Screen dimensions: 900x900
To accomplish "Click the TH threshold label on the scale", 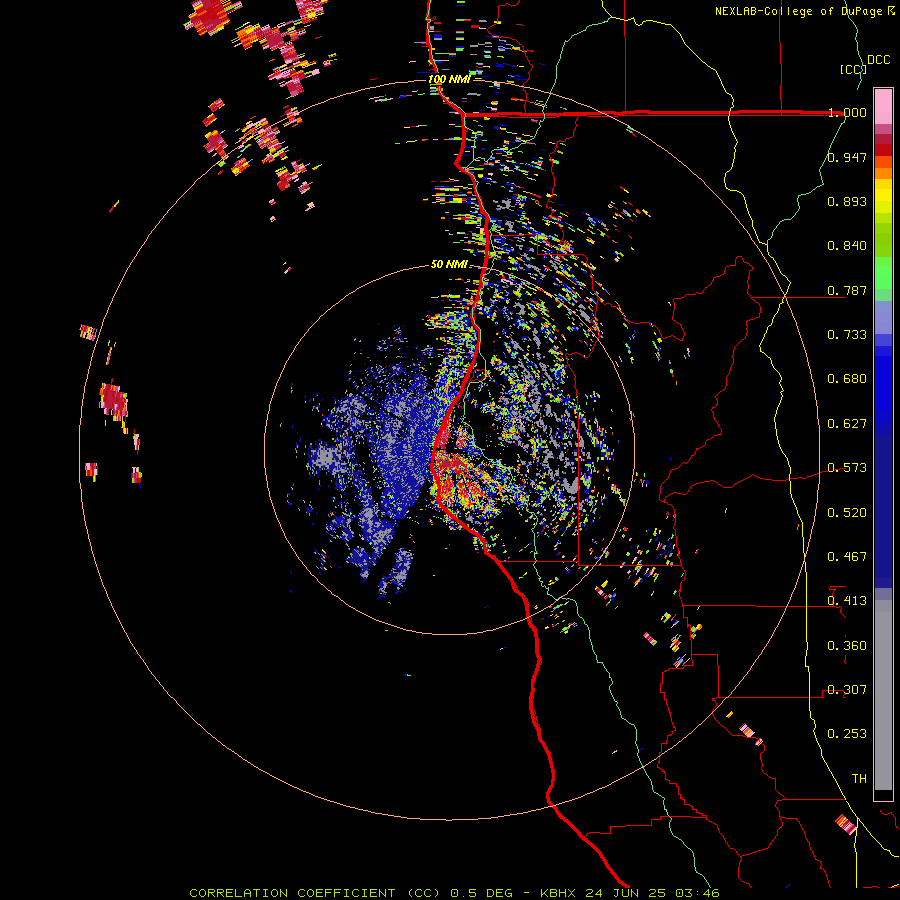I will tap(859, 778).
